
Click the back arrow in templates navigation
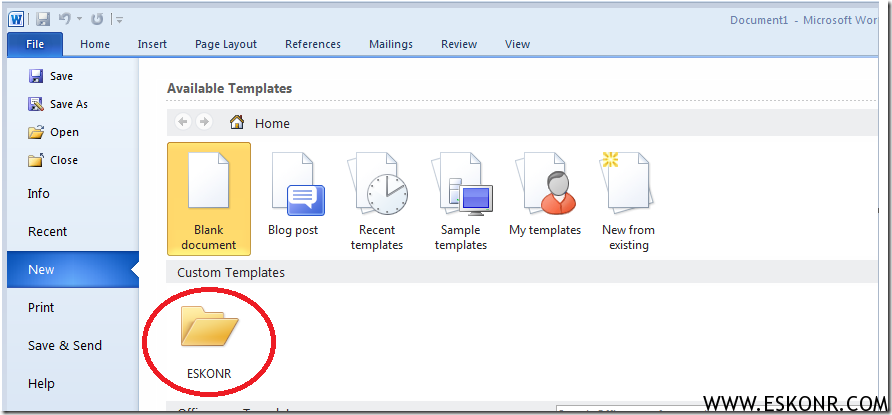tap(183, 122)
